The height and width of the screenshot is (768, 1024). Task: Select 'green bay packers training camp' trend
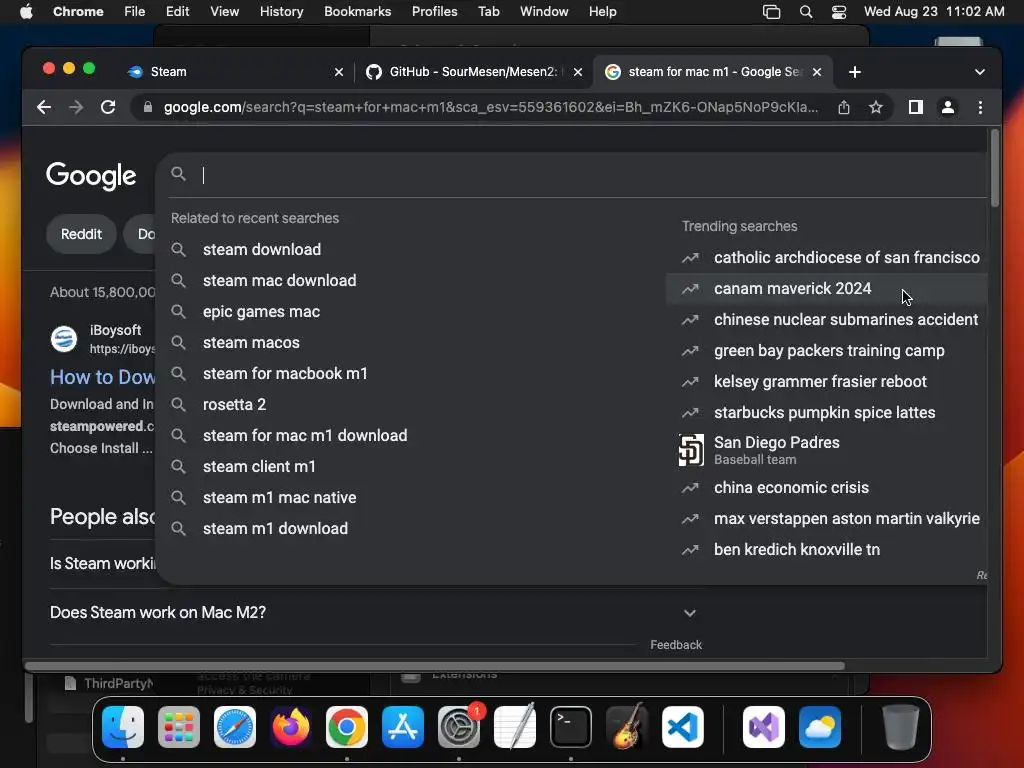[829, 351]
